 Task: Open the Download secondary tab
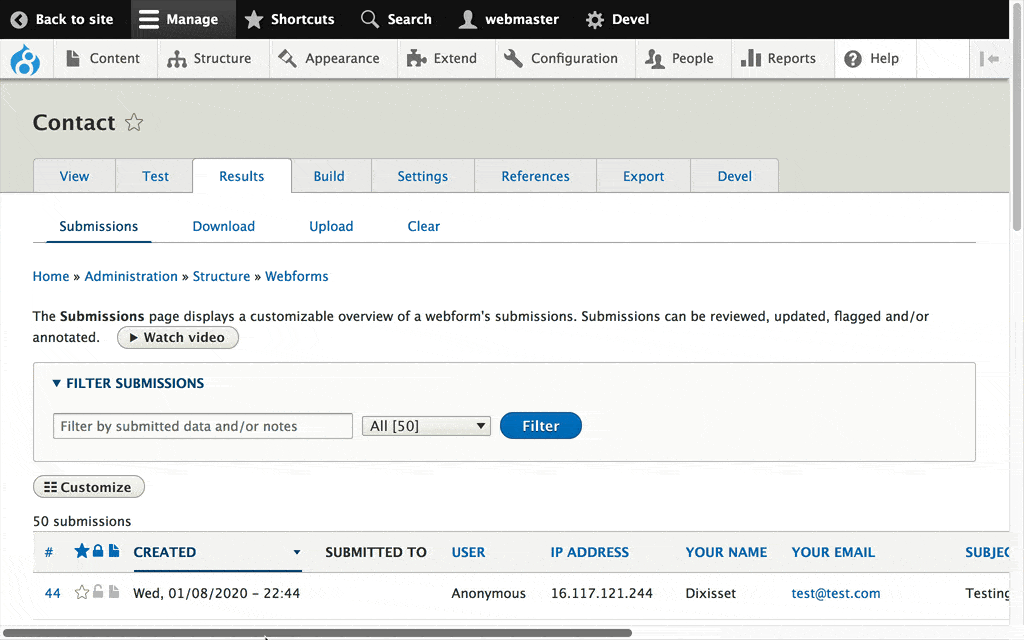[x=223, y=227]
